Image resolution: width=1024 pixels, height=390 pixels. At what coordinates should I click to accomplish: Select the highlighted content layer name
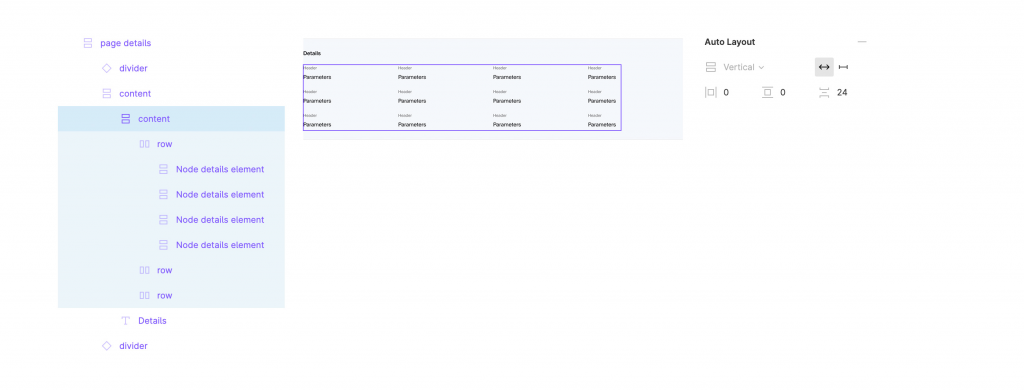[154, 119]
